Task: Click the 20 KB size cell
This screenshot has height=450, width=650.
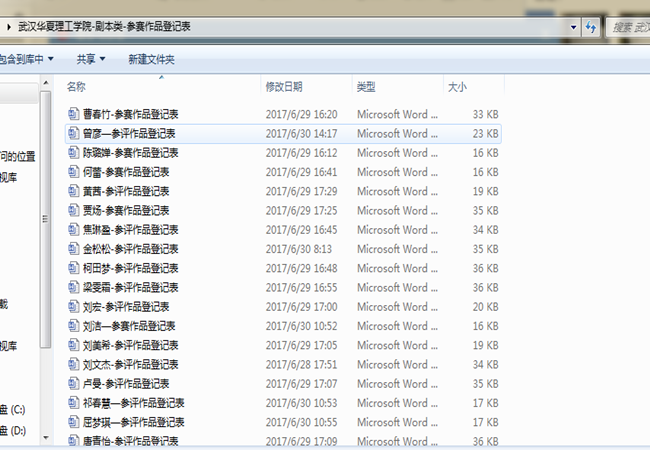Action: pos(485,307)
